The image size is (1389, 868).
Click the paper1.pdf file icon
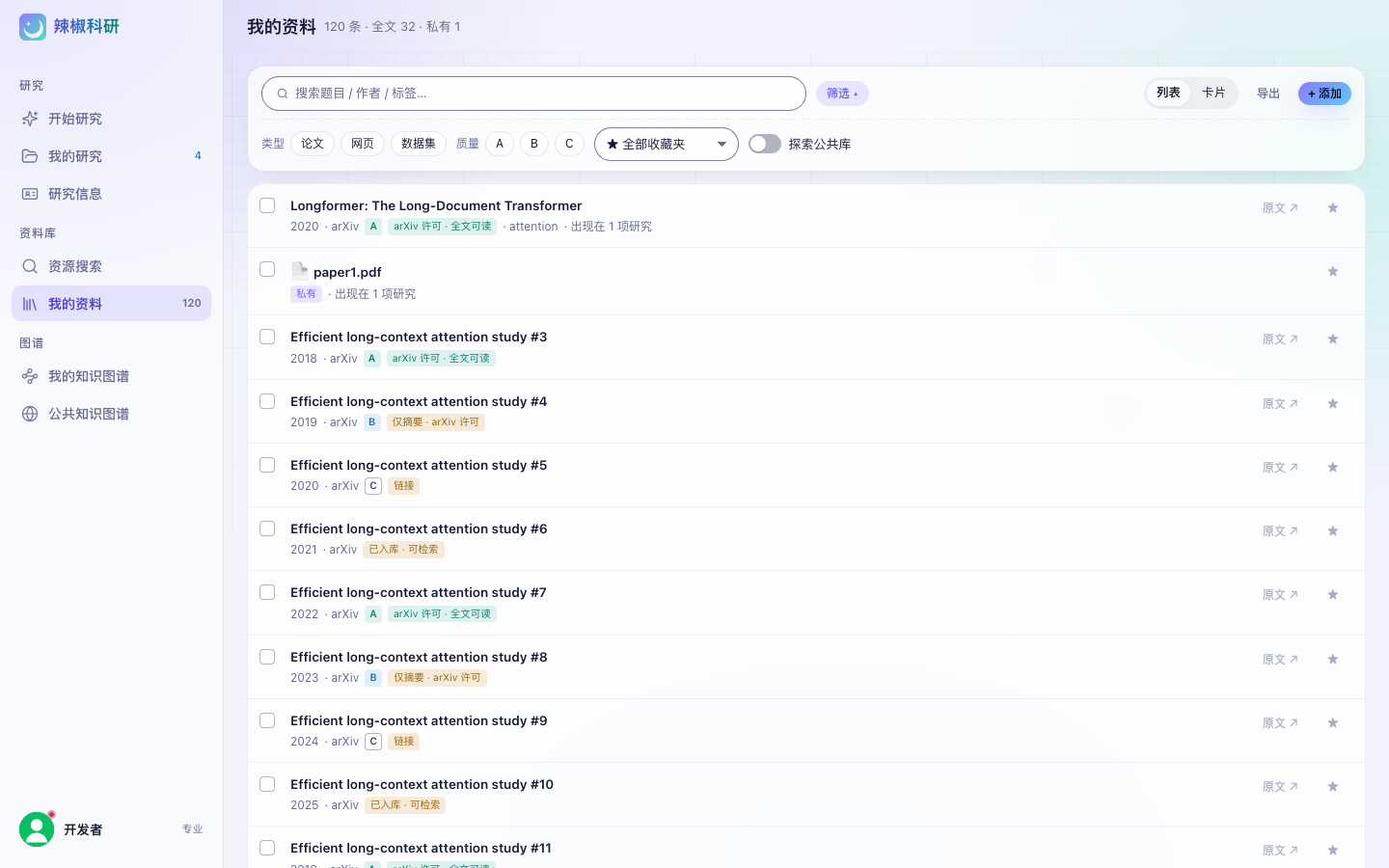300,271
